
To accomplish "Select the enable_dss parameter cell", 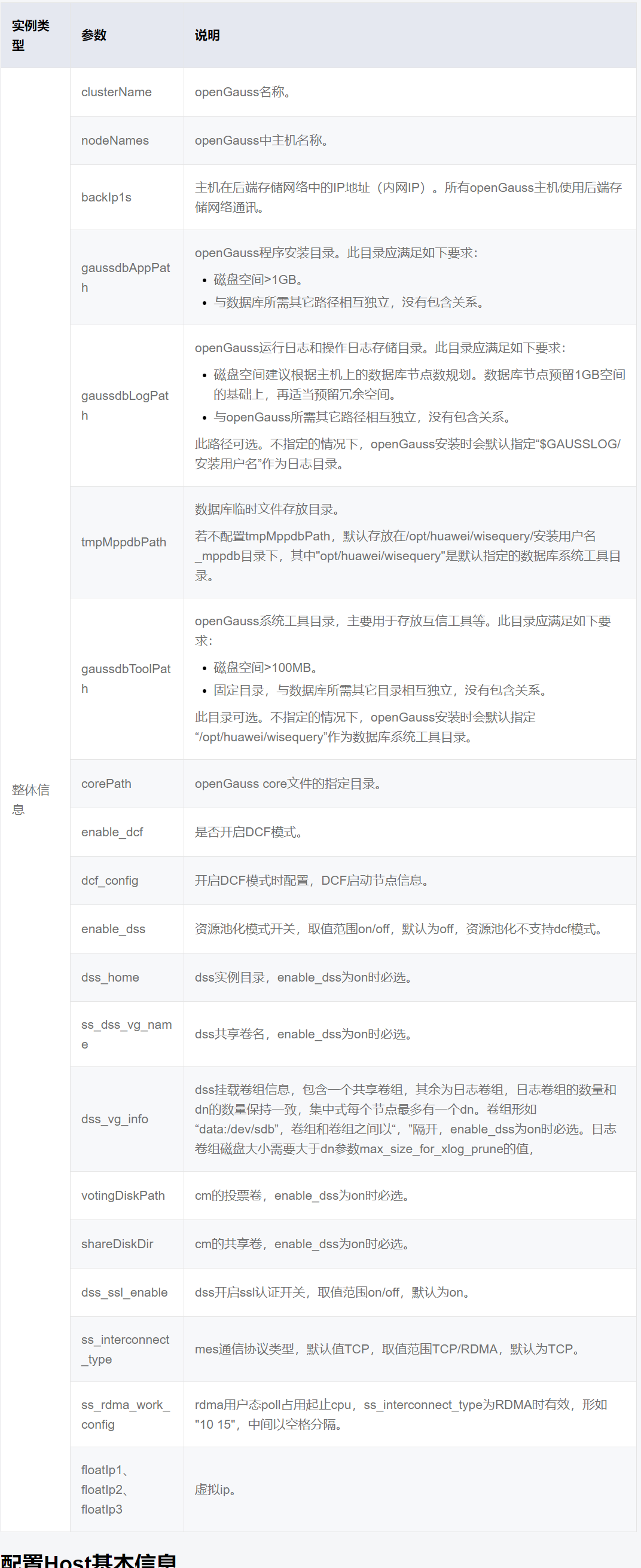I will [x=127, y=929].
